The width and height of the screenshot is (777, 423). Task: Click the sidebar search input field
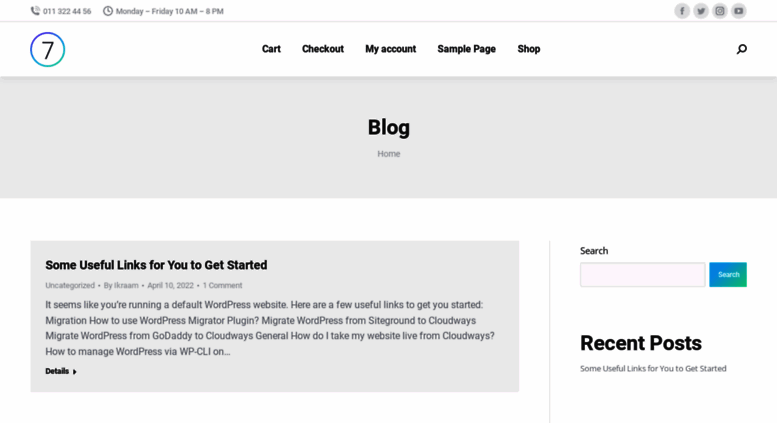[x=642, y=274]
